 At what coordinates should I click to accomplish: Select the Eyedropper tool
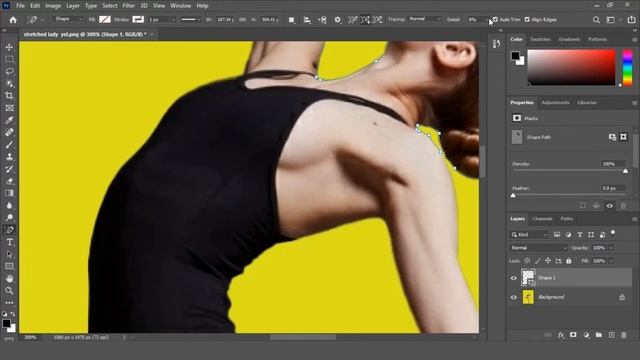[9, 120]
